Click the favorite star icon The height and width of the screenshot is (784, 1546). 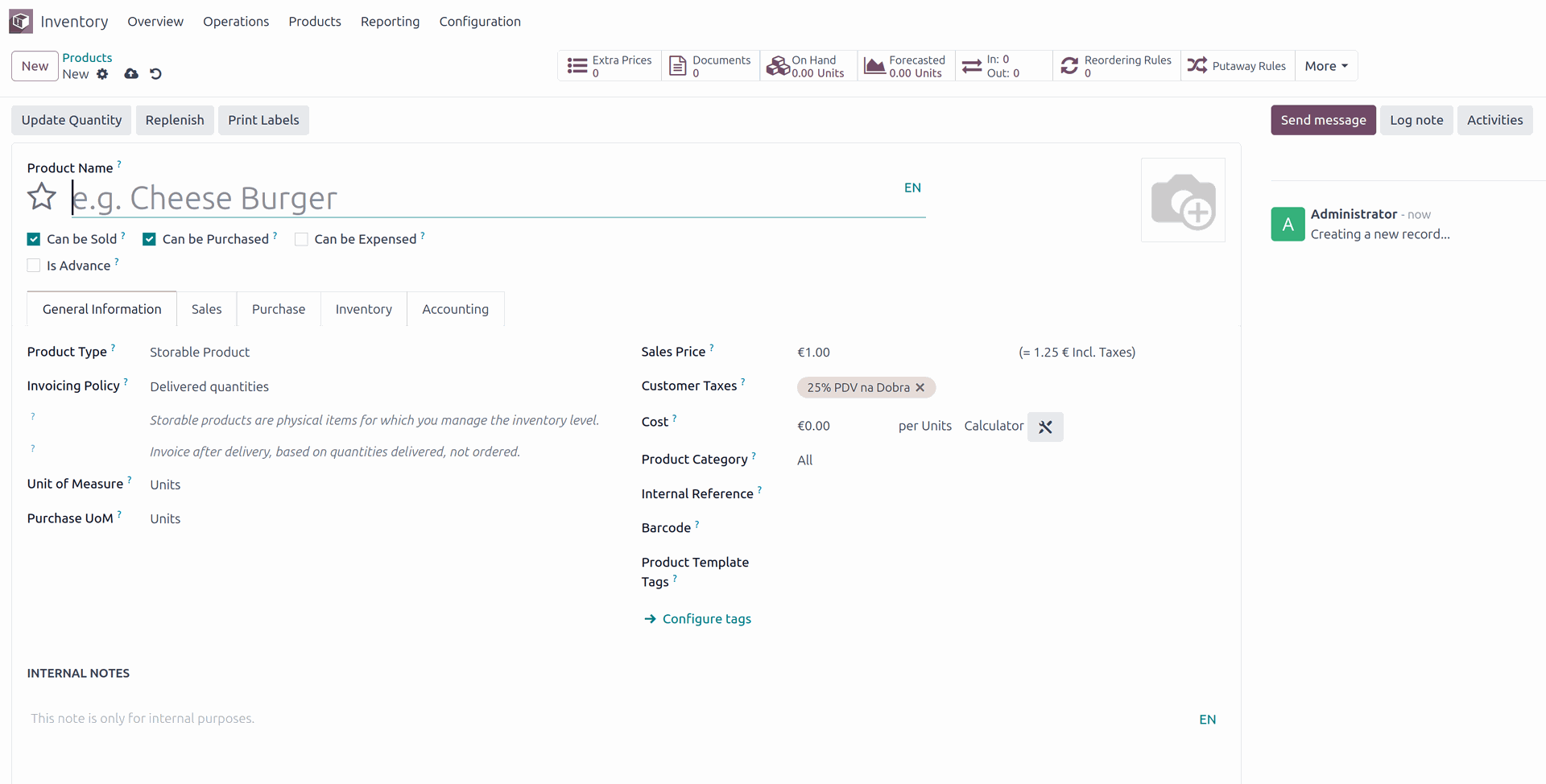(x=42, y=197)
